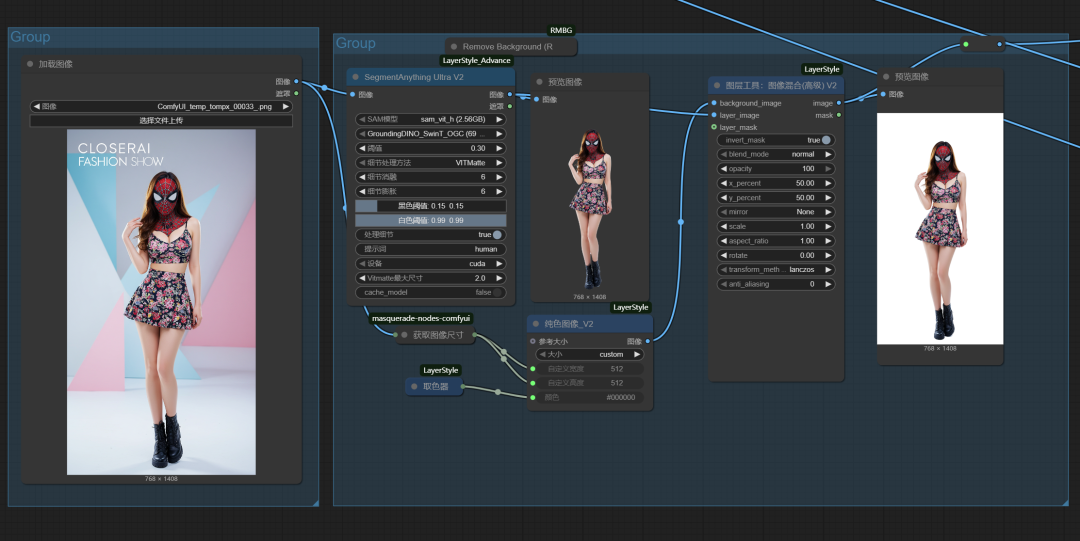Image resolution: width=1080 pixels, height=541 pixels.
Task: Collapse the 图层工具:图像混合 node title dot
Action: [717, 85]
